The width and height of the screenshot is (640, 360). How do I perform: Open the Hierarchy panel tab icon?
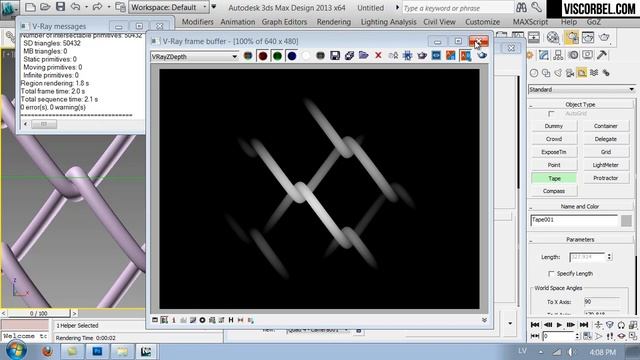[558, 55]
